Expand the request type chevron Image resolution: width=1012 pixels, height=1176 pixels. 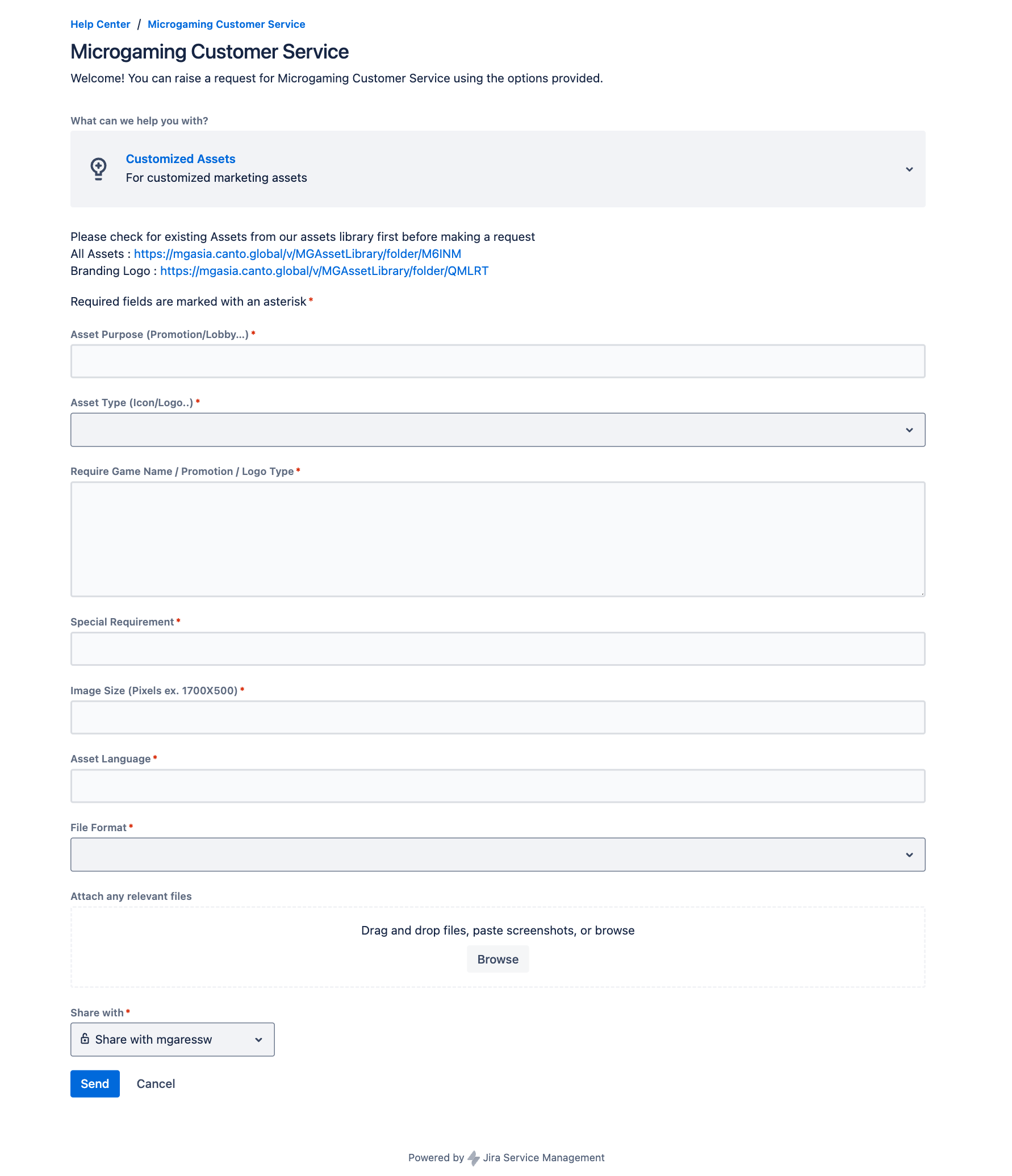point(909,169)
